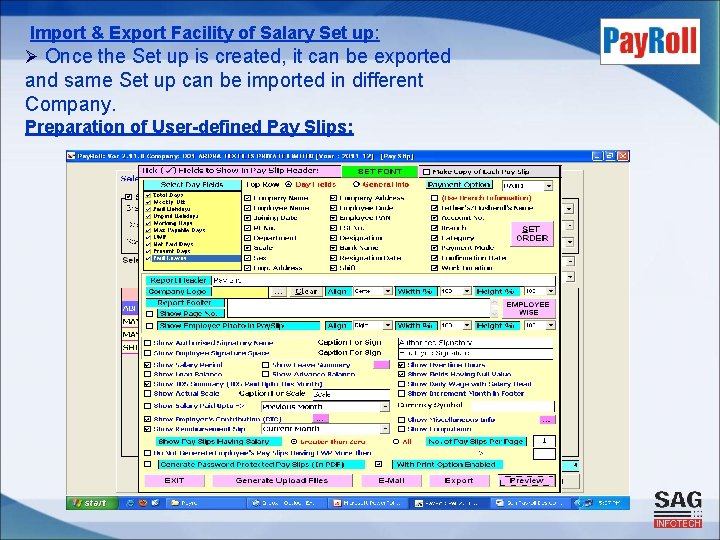The height and width of the screenshot is (540, 720).
Task: Tick Make Copy of Each Pay Slip
Action: [x=427, y=172]
